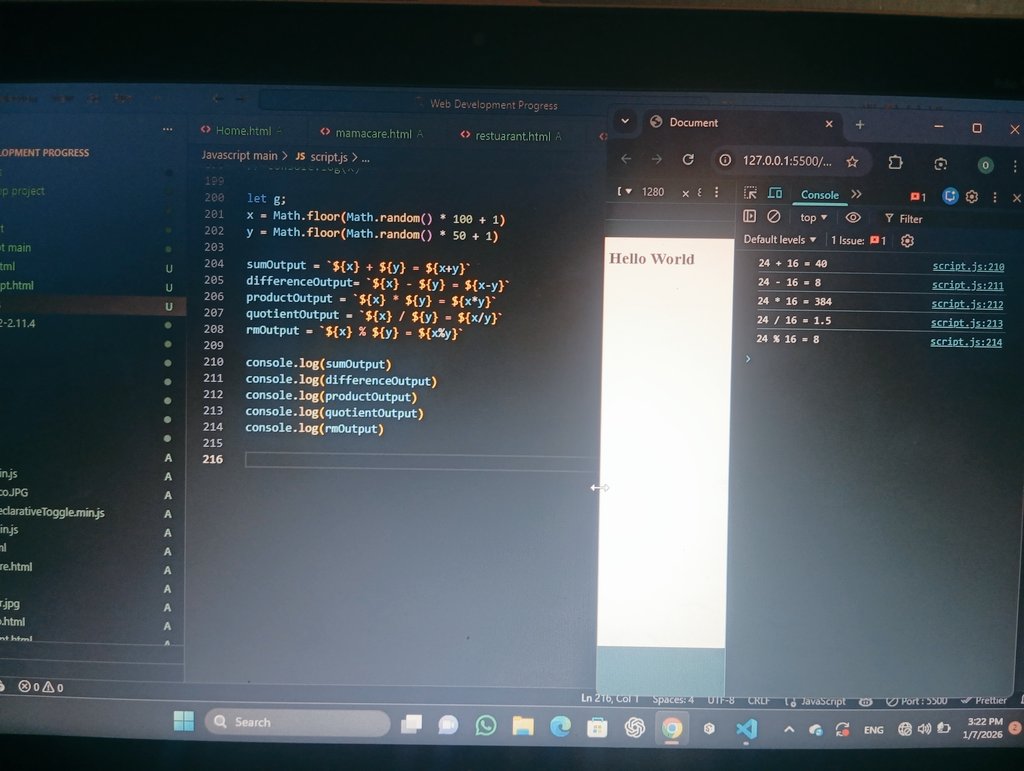Open the DevTools settings gear beside the AI icon

tap(972, 197)
